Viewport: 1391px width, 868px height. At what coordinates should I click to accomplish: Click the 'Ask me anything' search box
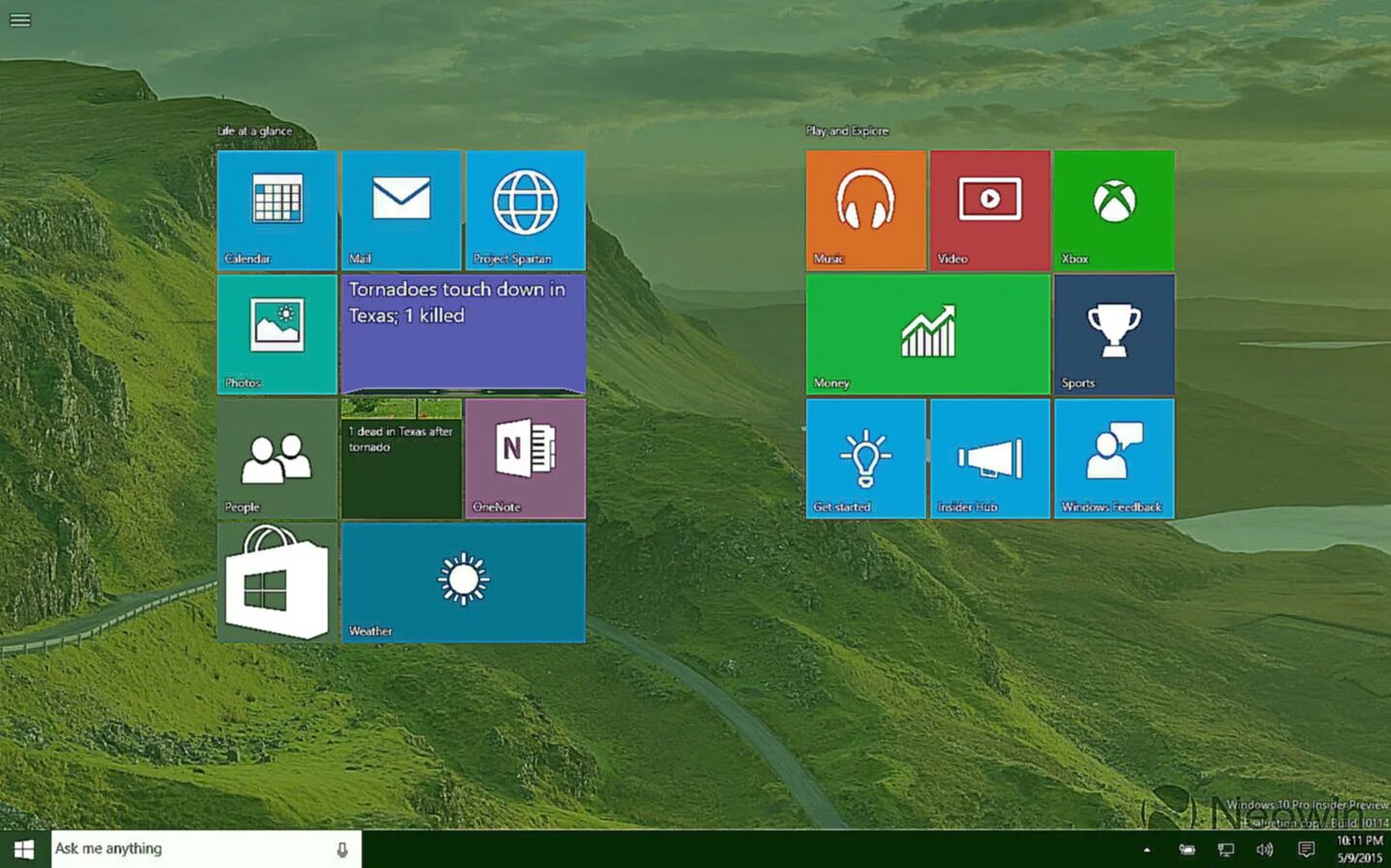[207, 850]
